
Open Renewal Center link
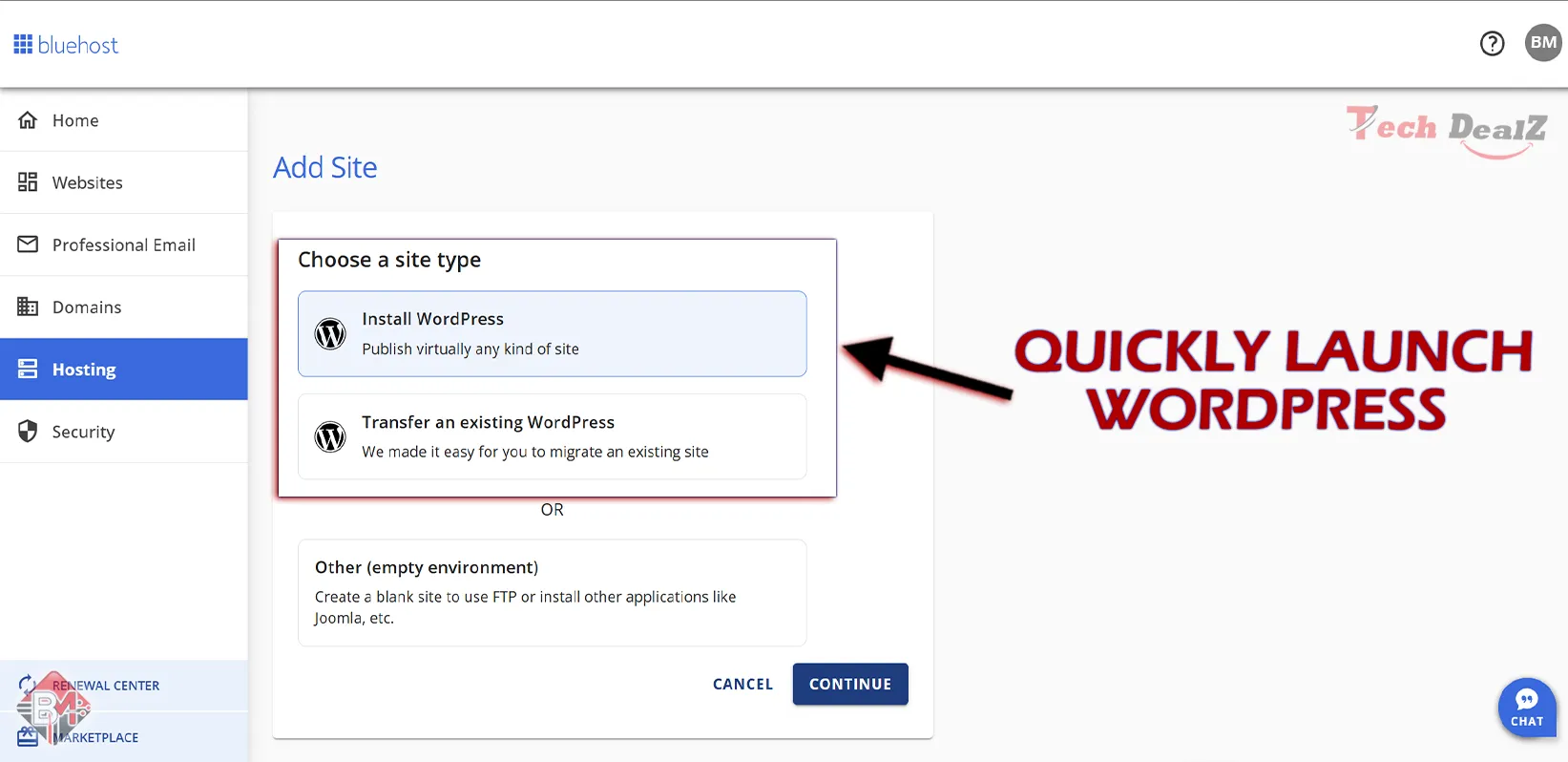pos(106,686)
